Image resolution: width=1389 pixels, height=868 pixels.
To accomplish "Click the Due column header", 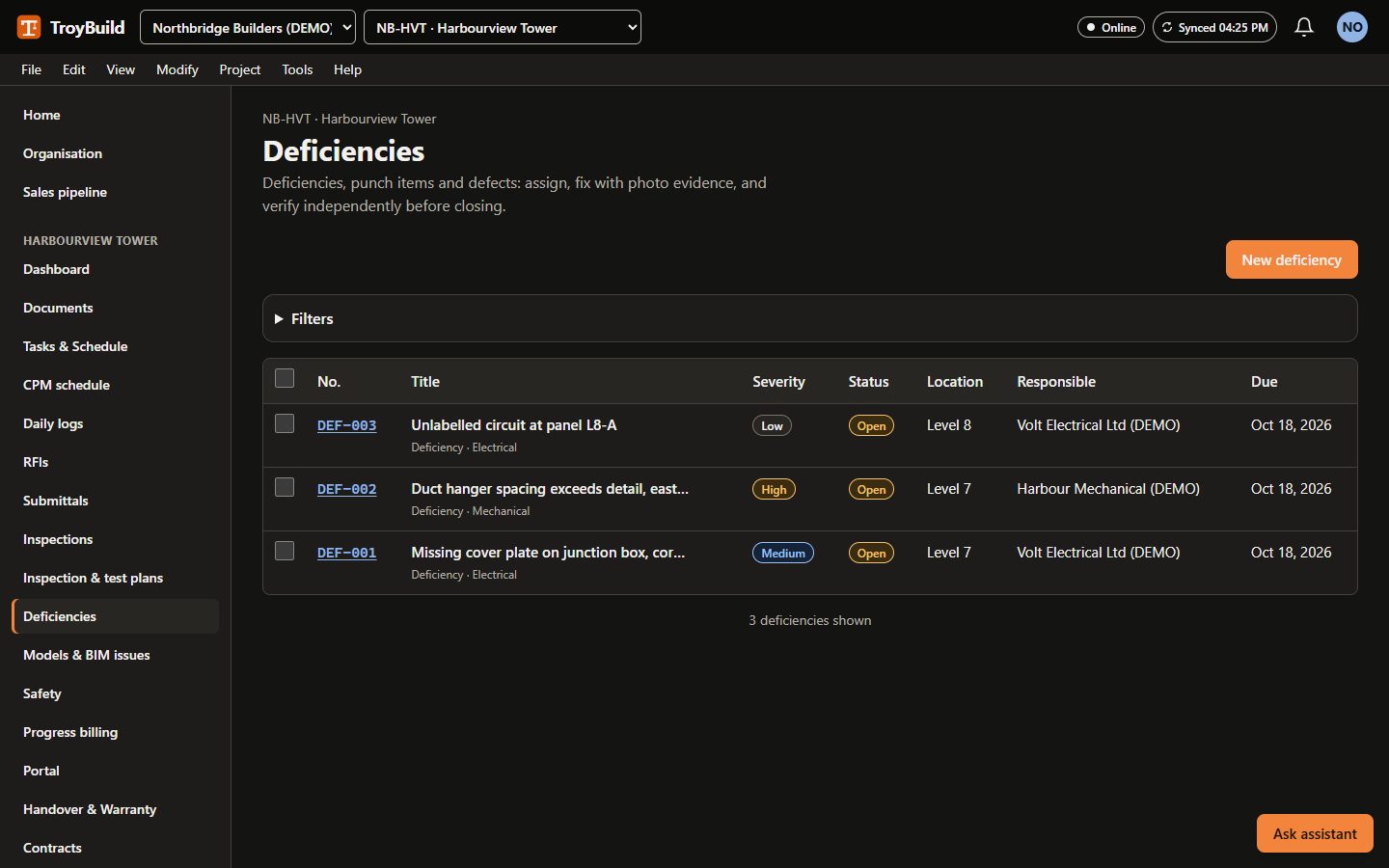I will click(x=1264, y=382).
